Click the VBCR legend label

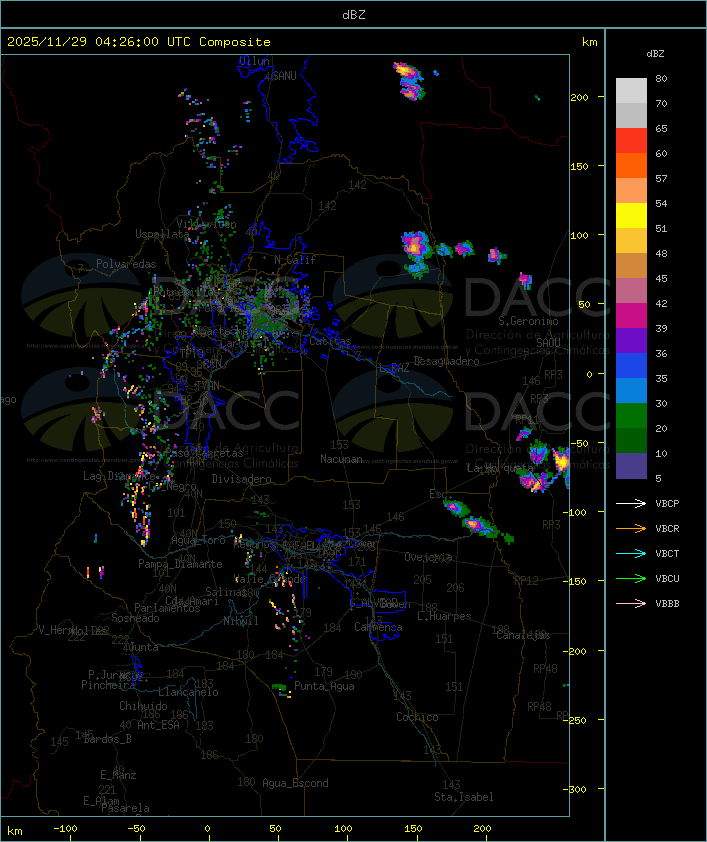coord(667,529)
